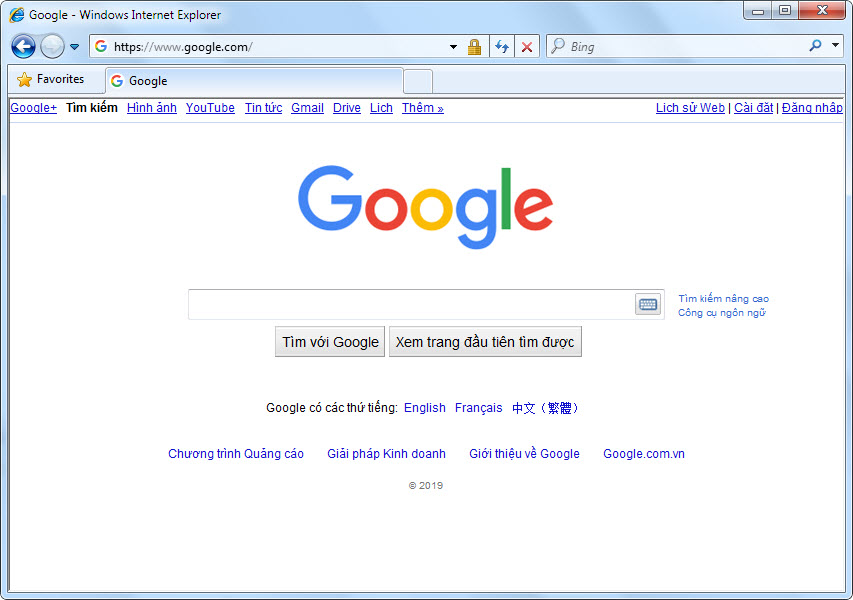Open Lịch sử Web link
This screenshot has width=853, height=600.
click(x=690, y=108)
